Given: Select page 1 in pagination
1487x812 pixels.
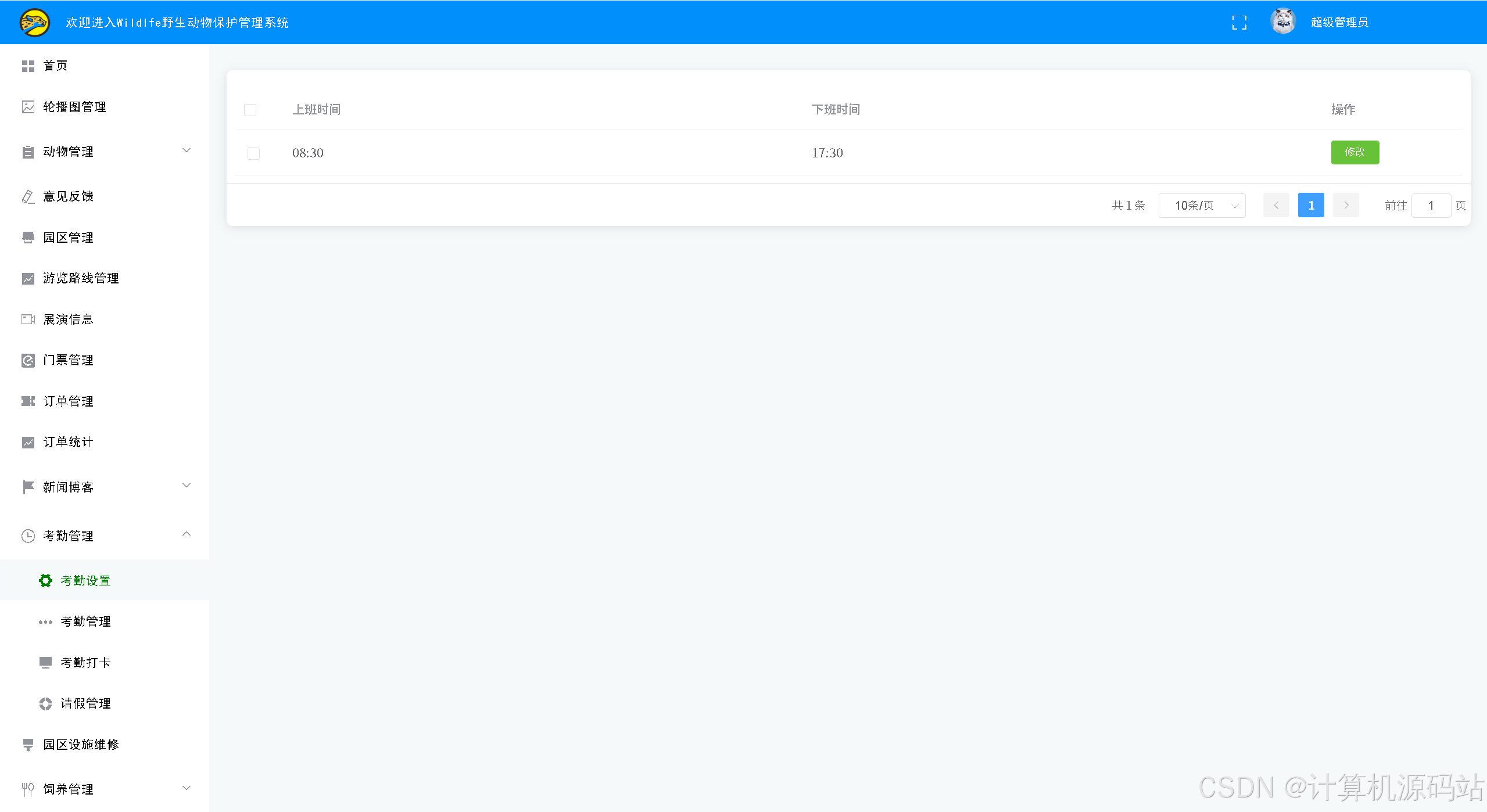Looking at the screenshot, I should [1311, 206].
